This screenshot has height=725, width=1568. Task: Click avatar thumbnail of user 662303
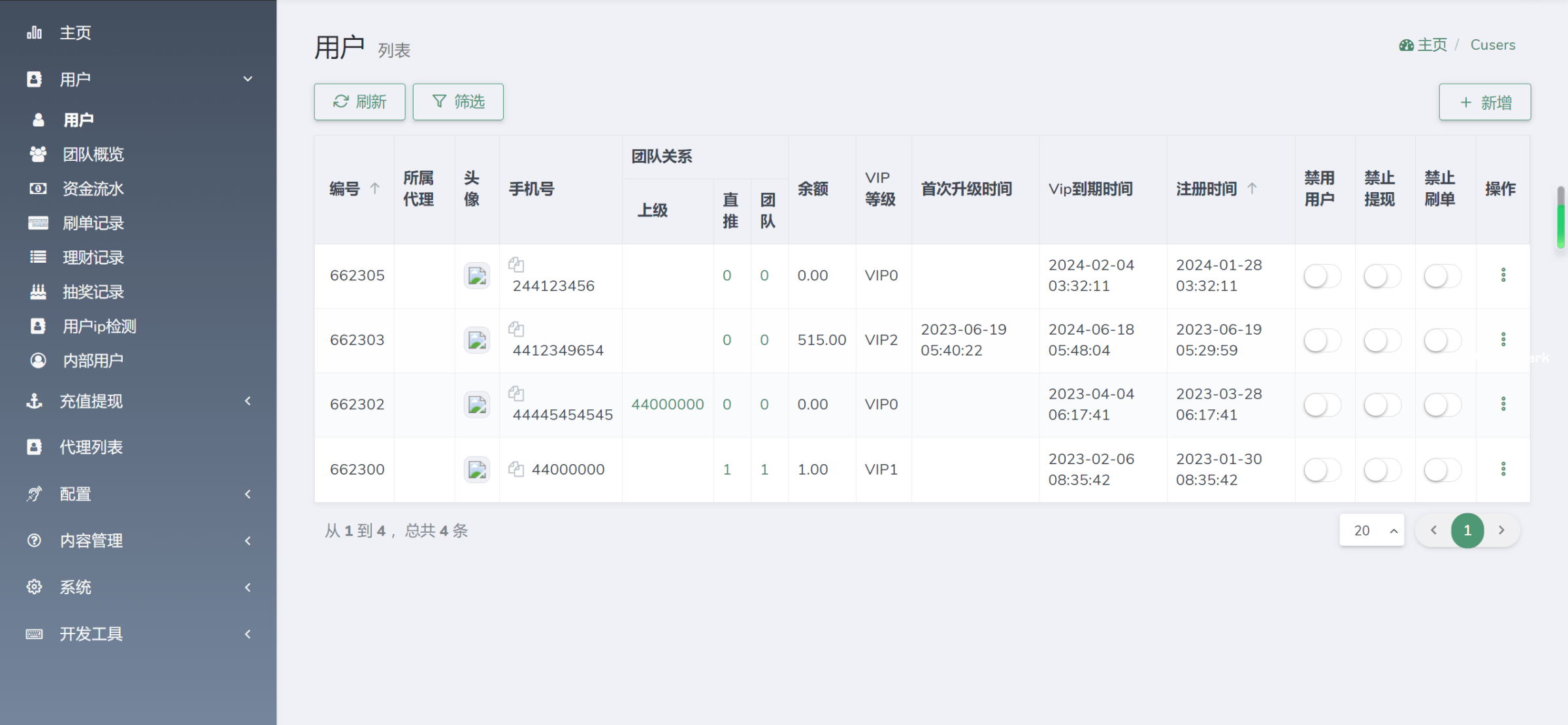[477, 340]
